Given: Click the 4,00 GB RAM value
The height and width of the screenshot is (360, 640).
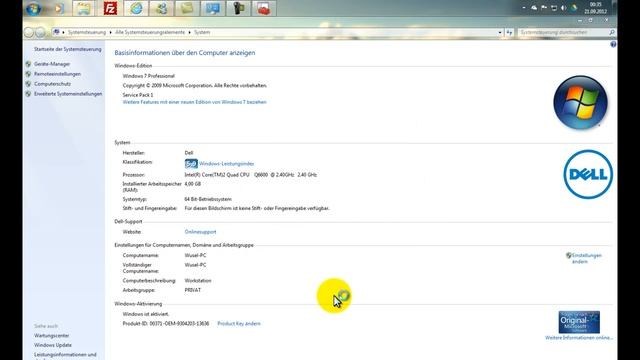Looking at the screenshot, I should (x=193, y=184).
